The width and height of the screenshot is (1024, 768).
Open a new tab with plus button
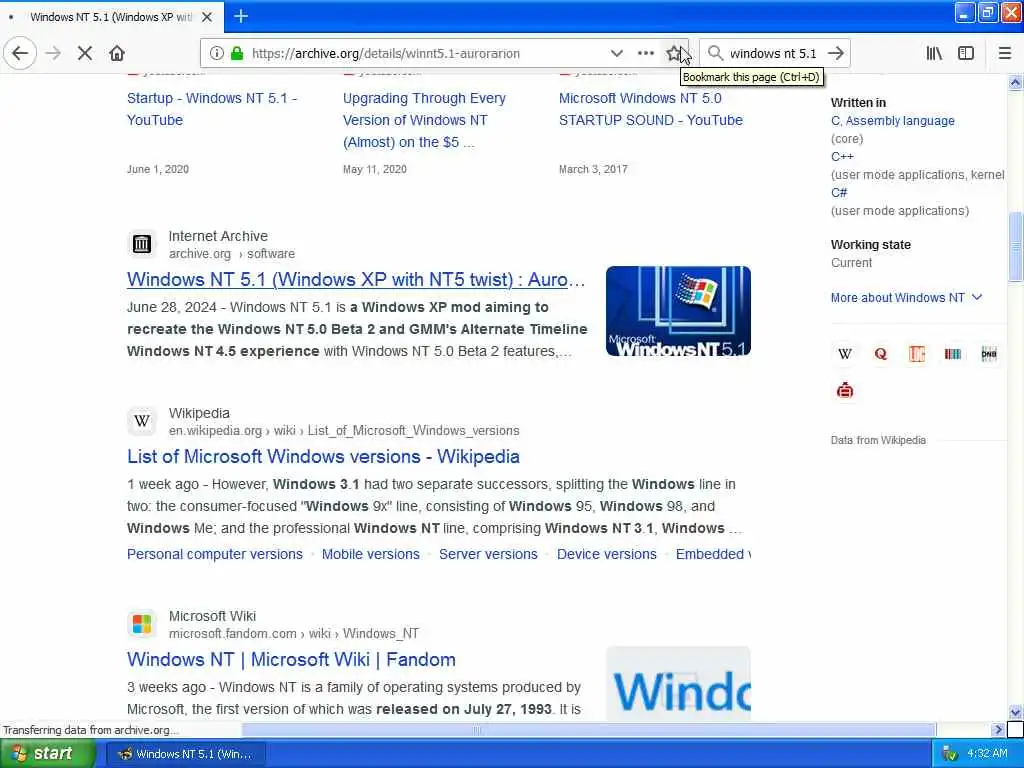pos(241,16)
